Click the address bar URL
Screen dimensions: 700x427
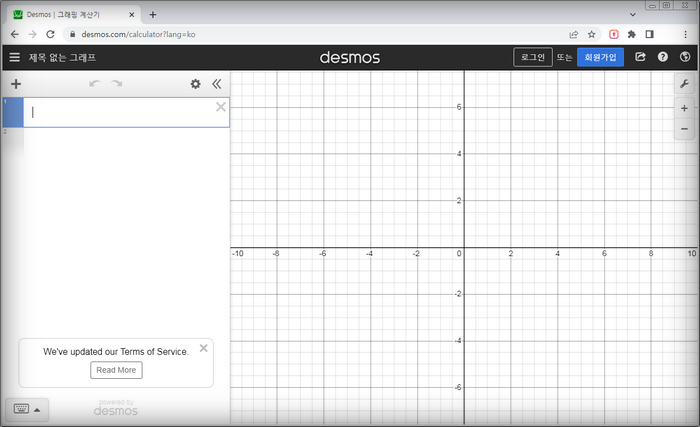coord(138,34)
